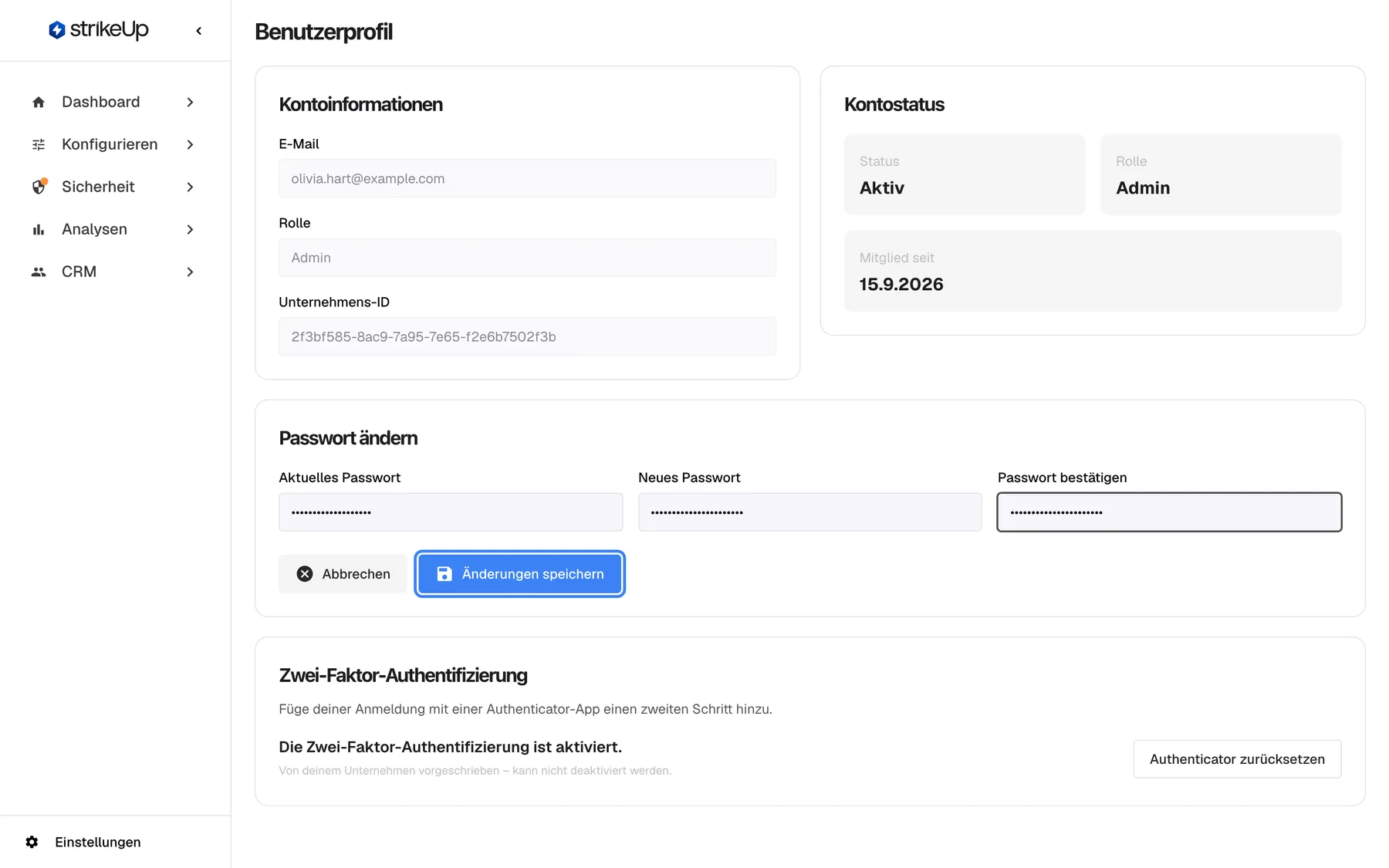Click the Kontostatus role value "Admin"
Screen dimensions: 1389x868
point(1143,188)
